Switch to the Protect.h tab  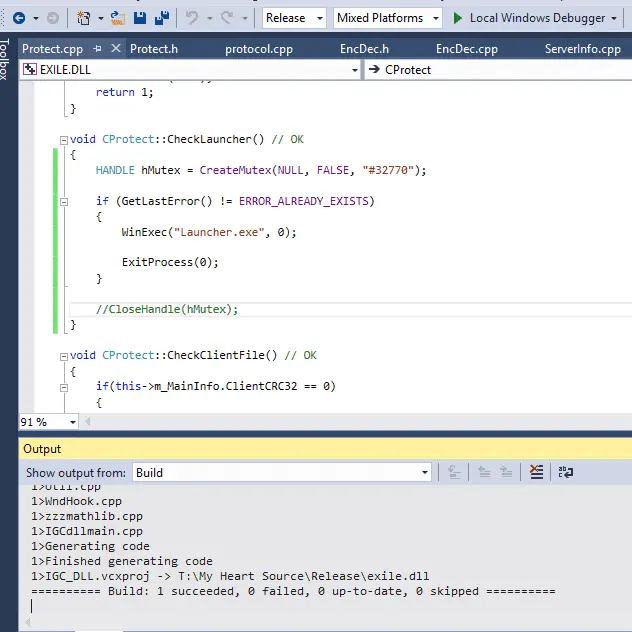coord(154,49)
